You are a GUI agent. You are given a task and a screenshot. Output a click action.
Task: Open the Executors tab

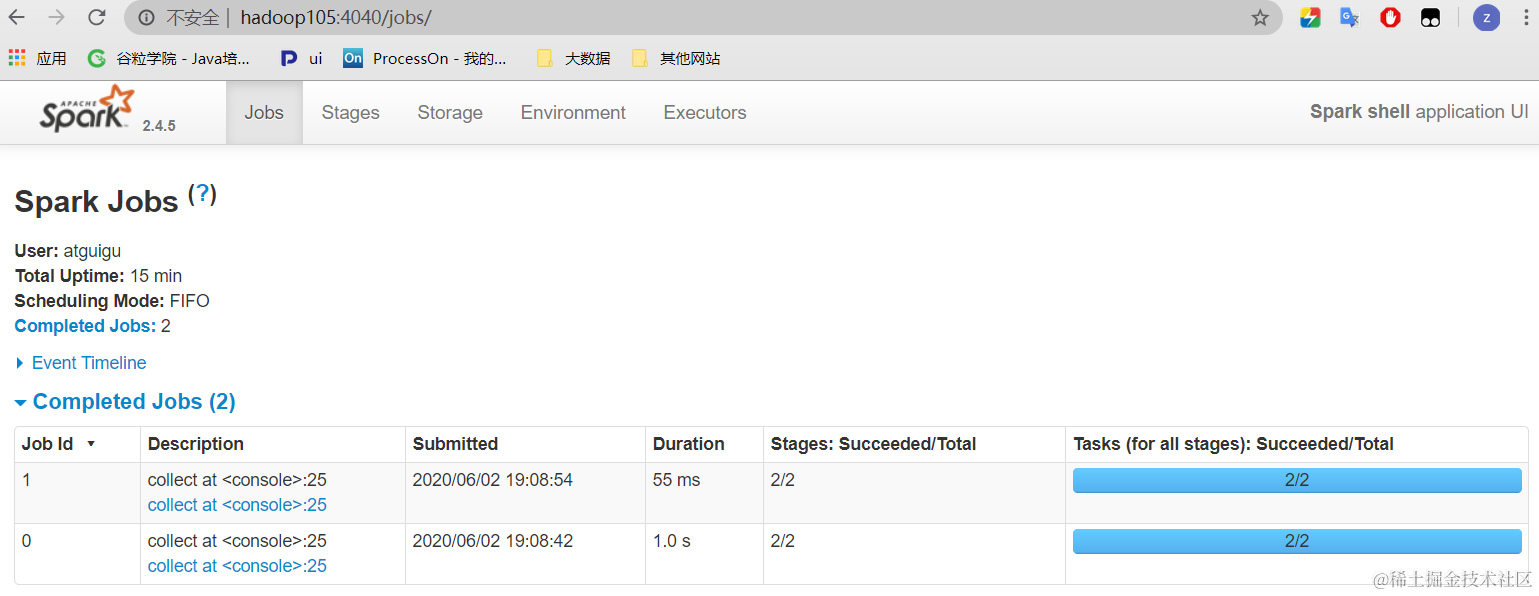click(704, 113)
